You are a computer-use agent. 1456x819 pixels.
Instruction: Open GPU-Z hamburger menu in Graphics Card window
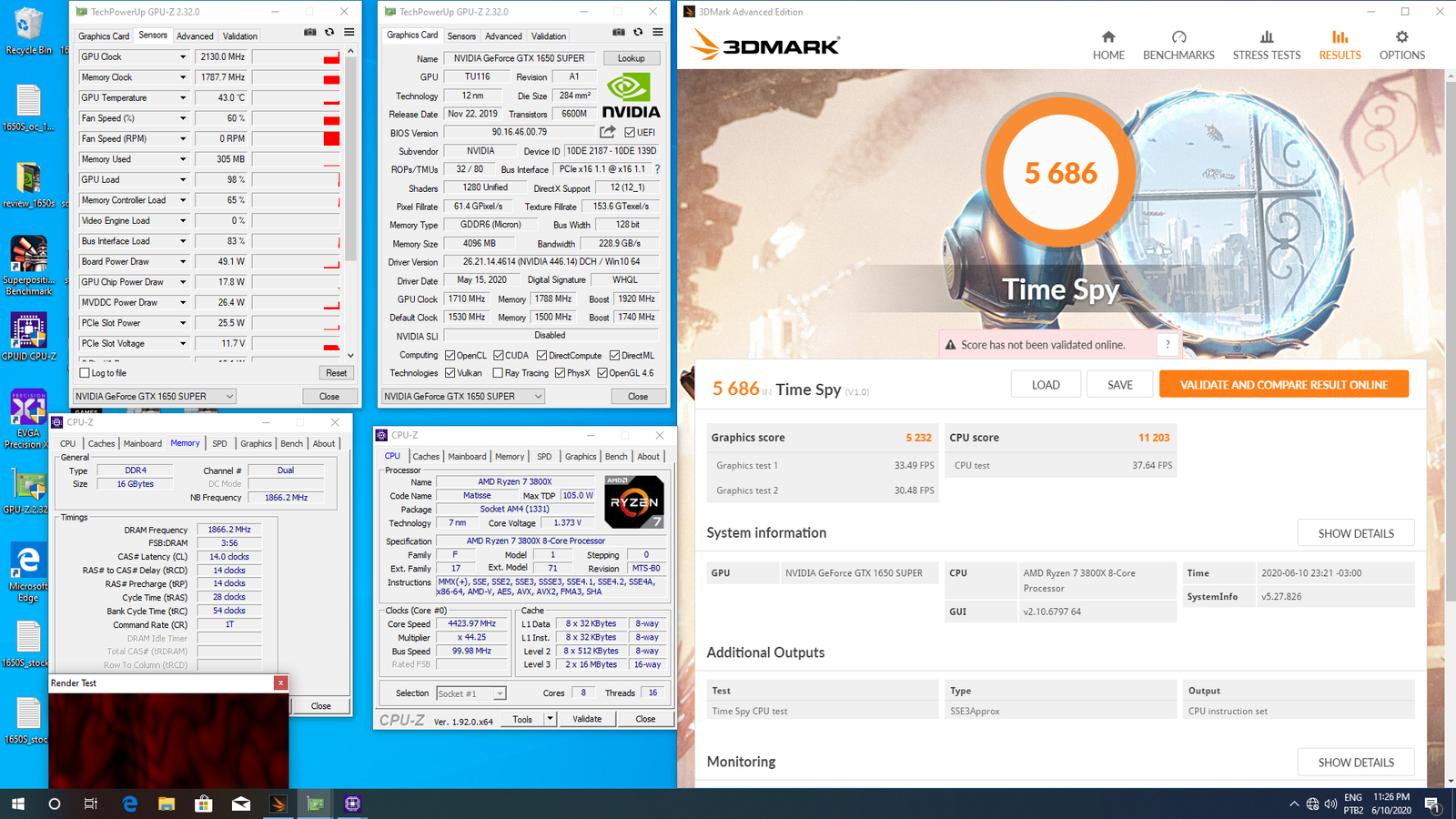click(x=657, y=33)
